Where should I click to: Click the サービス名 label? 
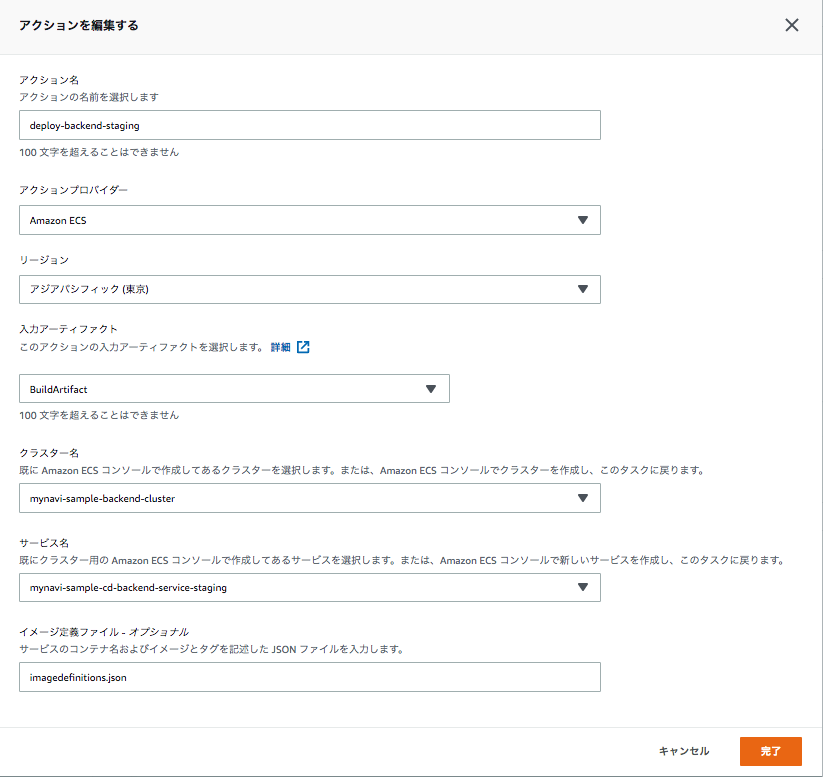click(x=44, y=543)
